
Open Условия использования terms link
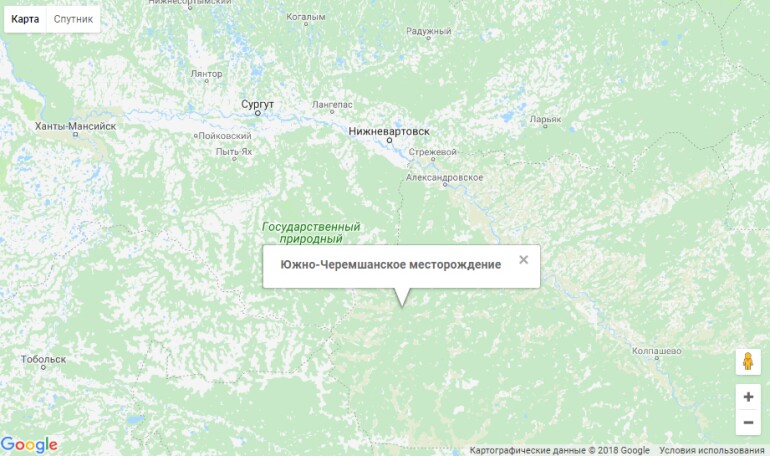[x=712, y=450]
